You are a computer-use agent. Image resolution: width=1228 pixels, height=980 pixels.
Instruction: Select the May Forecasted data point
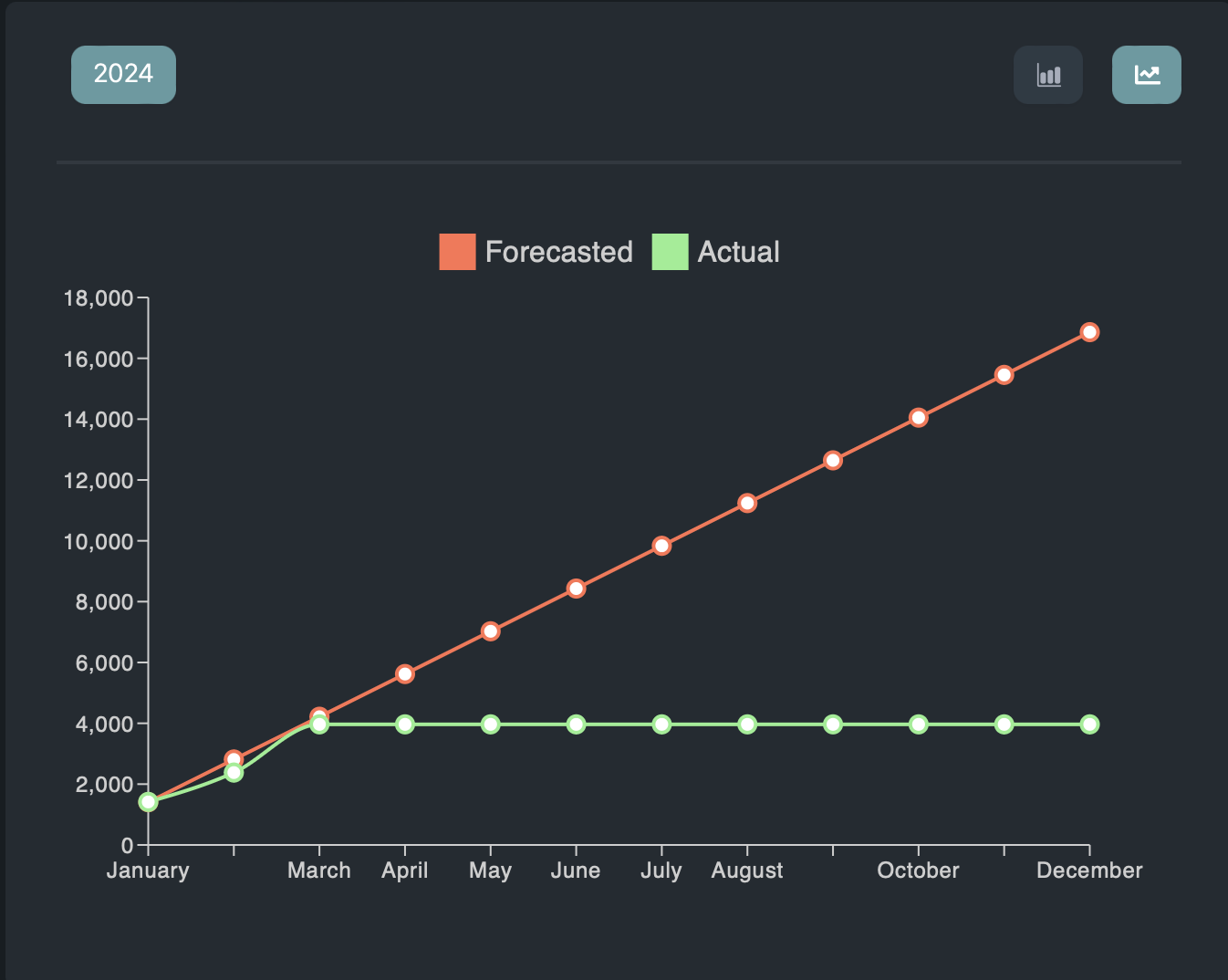point(491,631)
